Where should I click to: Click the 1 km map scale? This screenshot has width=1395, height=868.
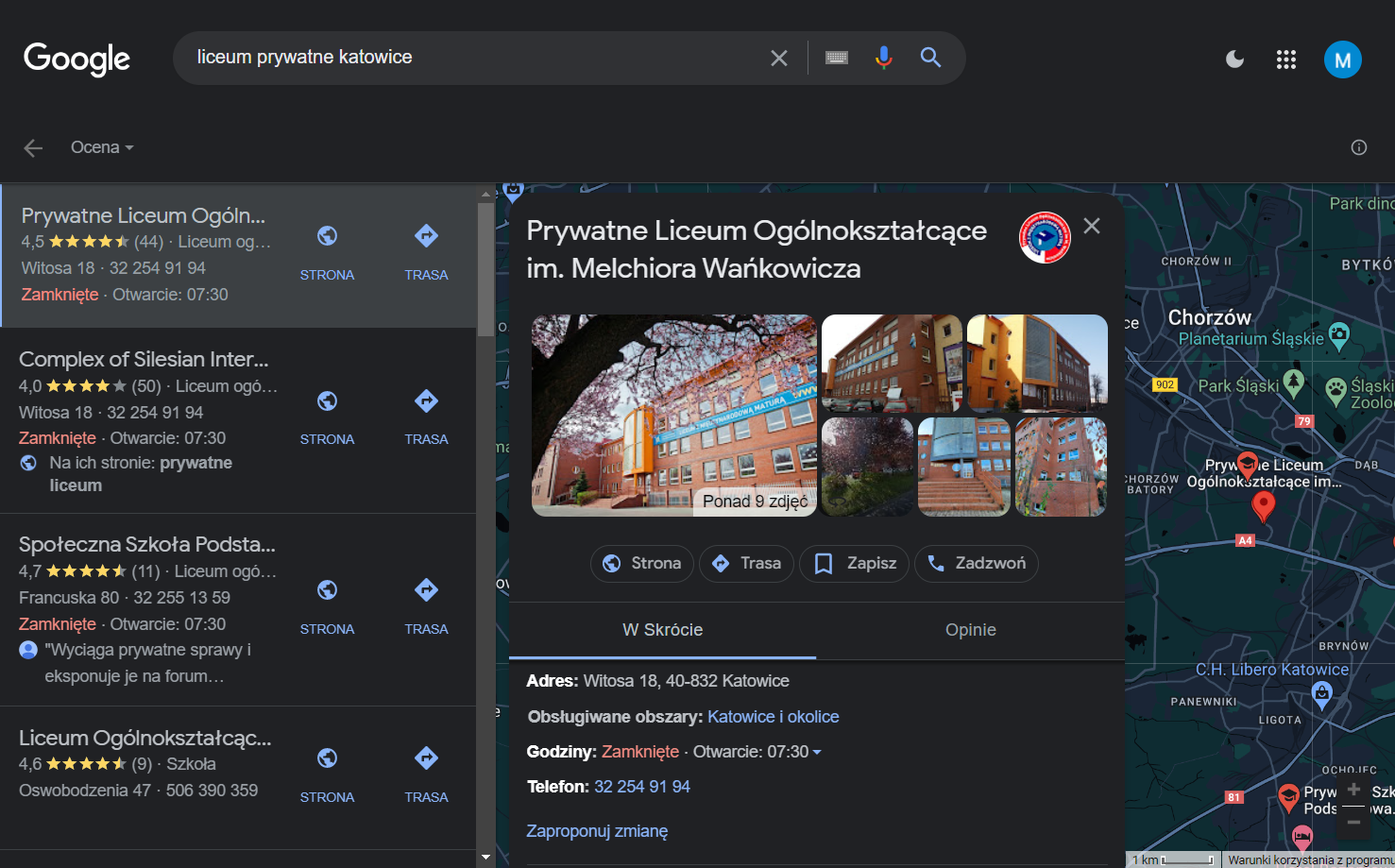click(x=1172, y=859)
